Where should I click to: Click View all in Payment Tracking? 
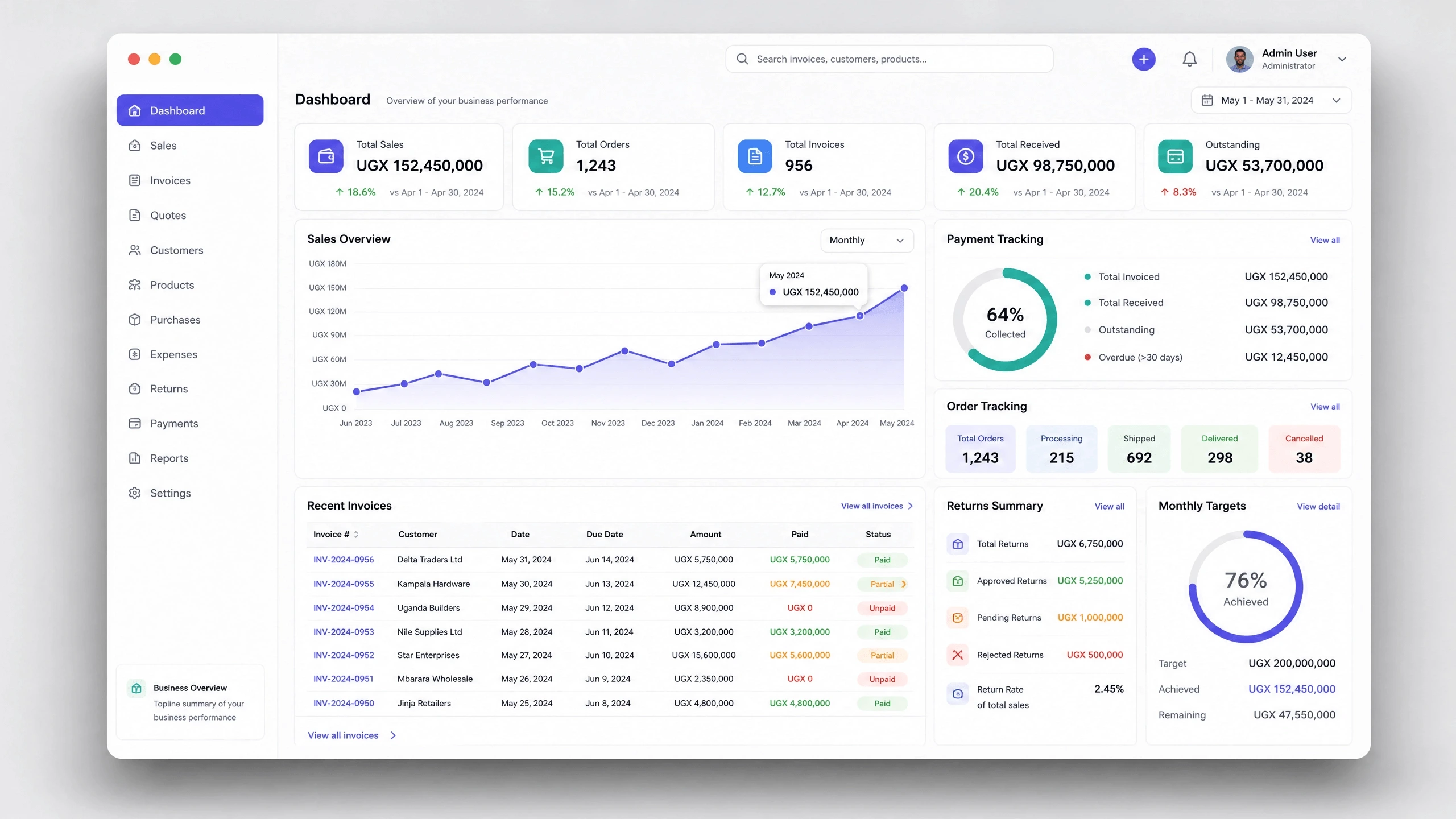tap(1325, 240)
